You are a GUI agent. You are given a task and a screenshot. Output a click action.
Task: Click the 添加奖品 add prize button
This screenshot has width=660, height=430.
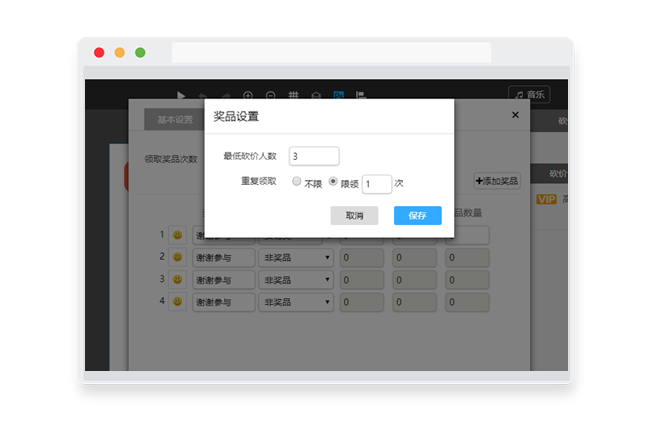tap(497, 181)
